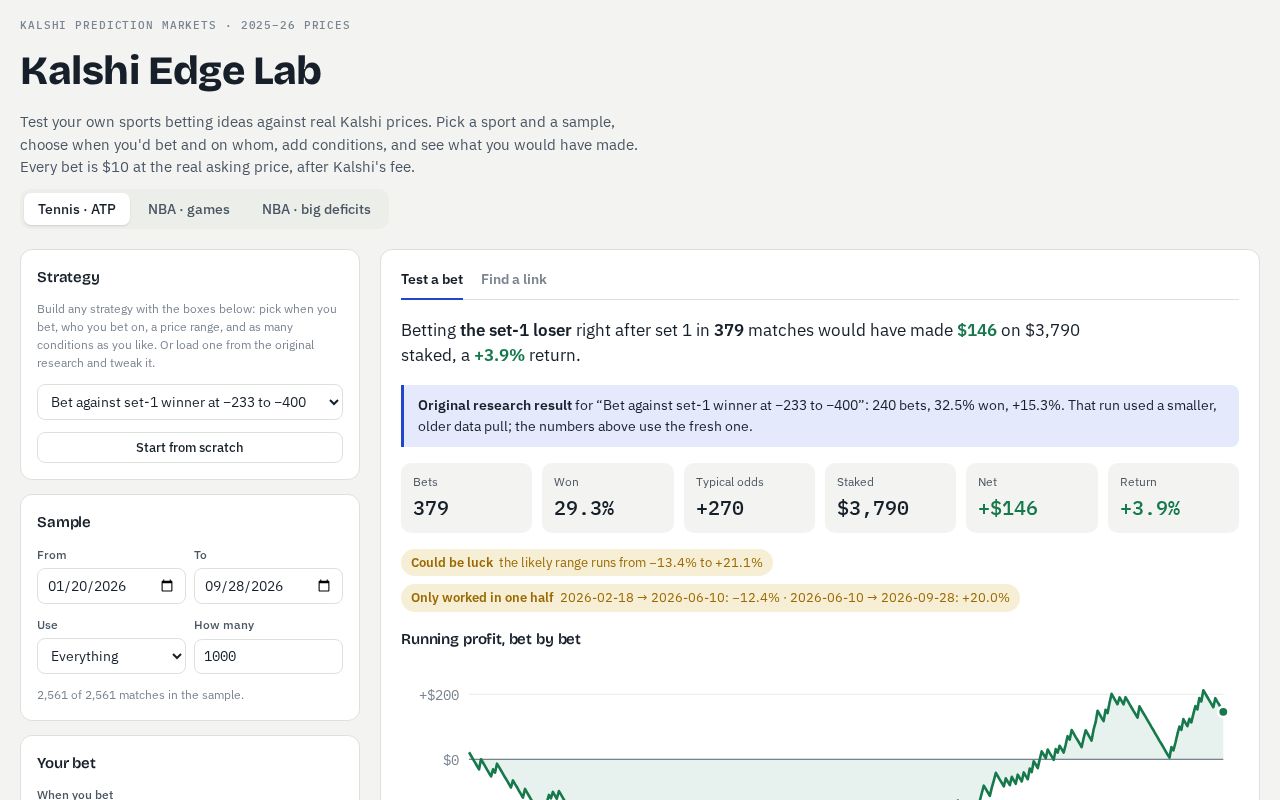Open the Test a bet tab
Screen dimensions: 1280x800
[x=432, y=280]
